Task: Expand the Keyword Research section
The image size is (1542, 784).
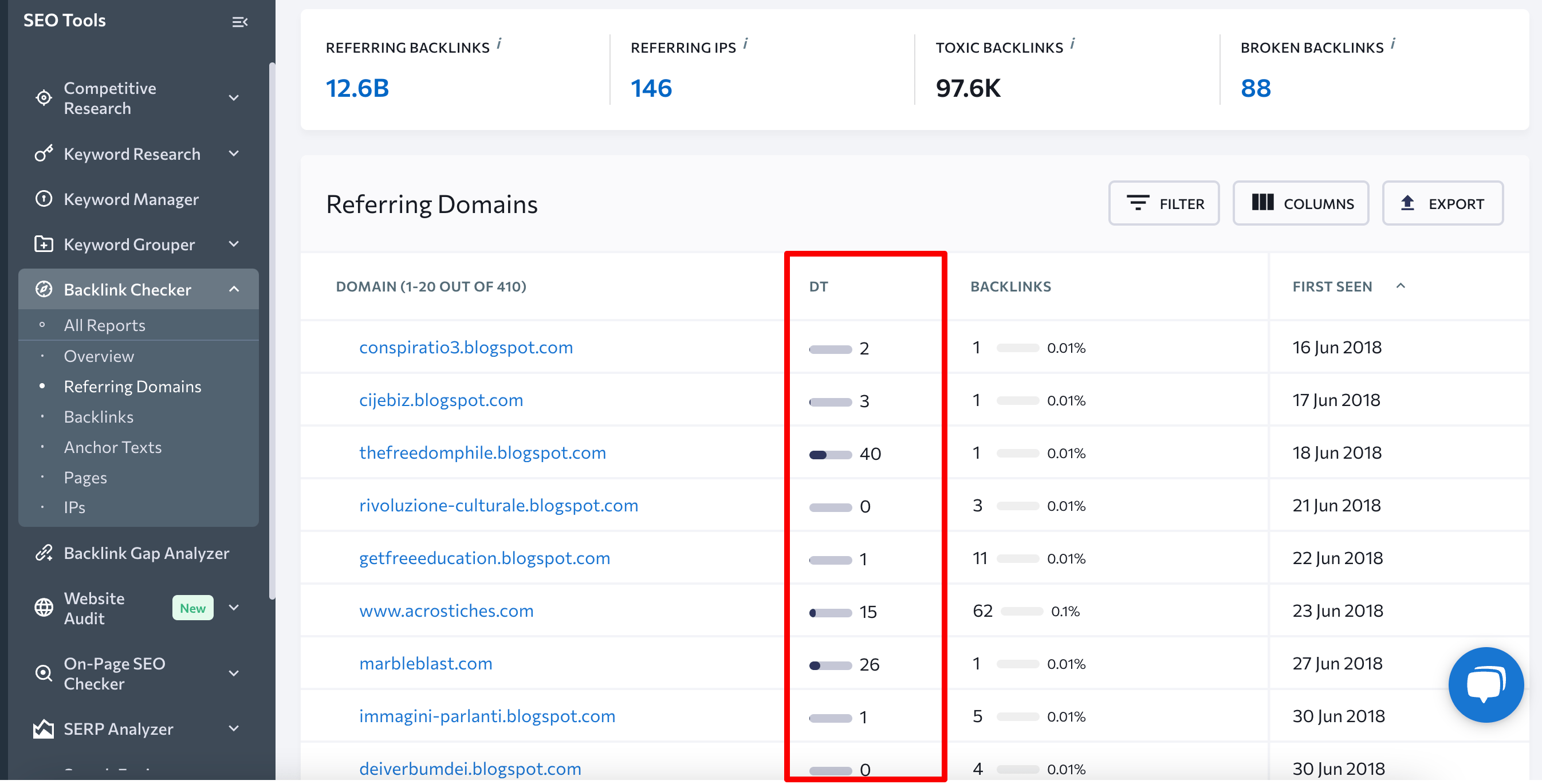Action: pyautogui.click(x=234, y=154)
